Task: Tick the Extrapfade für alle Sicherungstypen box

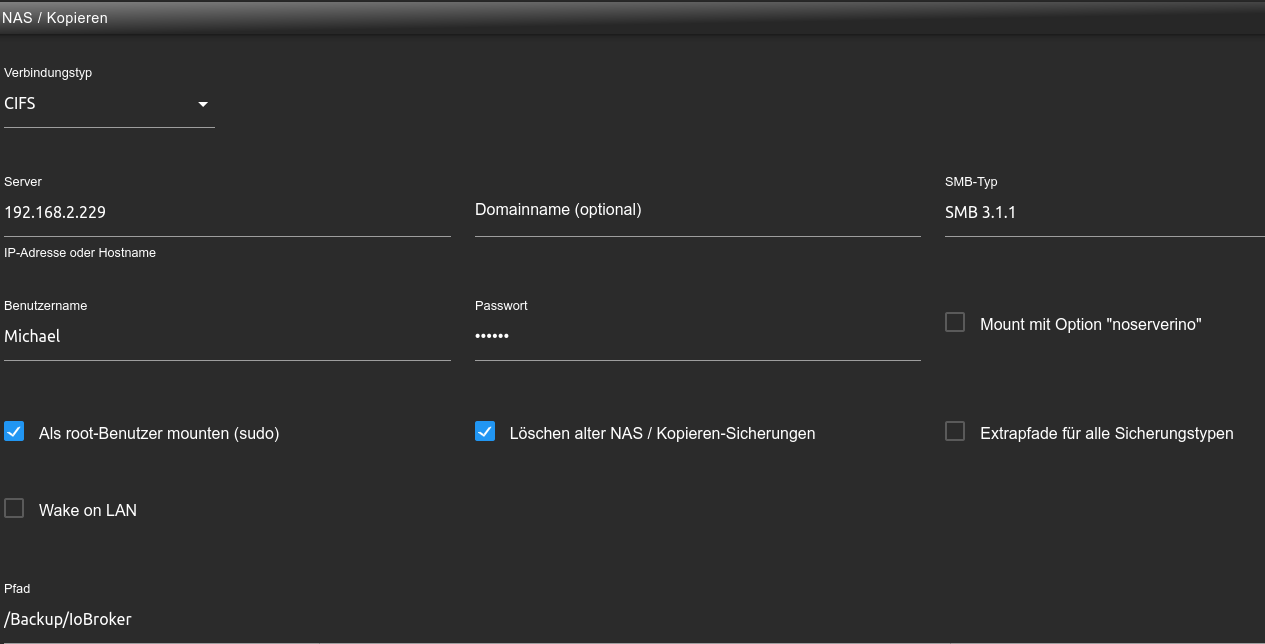Action: 955,431
